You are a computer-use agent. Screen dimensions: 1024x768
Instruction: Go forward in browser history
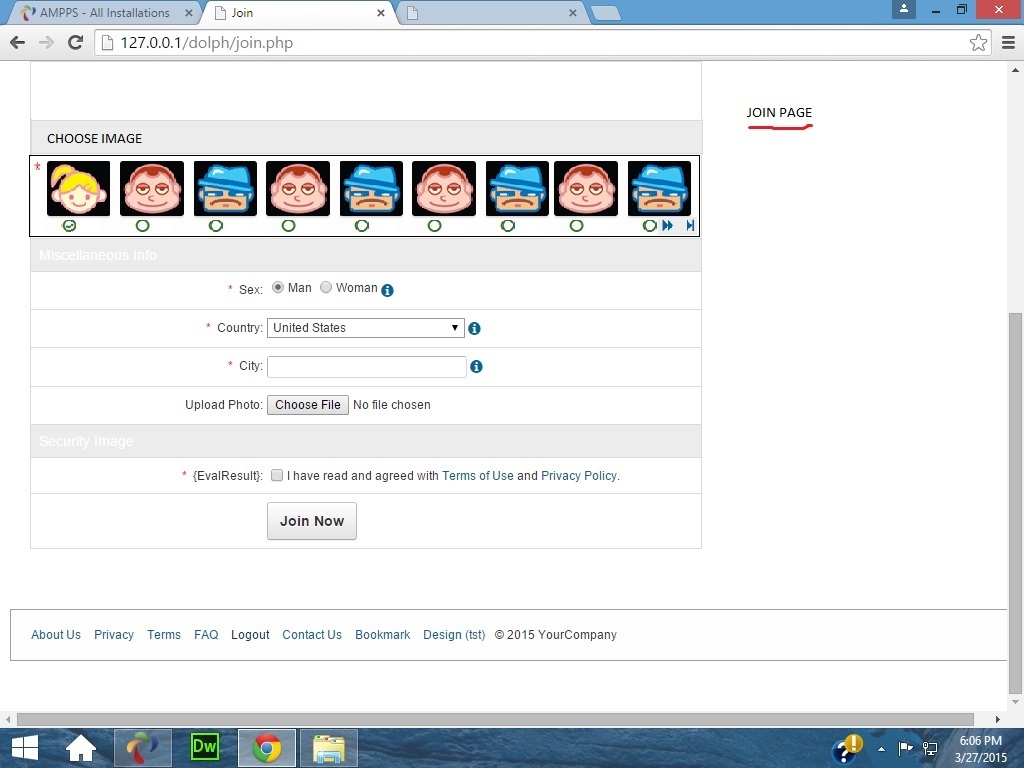(46, 42)
